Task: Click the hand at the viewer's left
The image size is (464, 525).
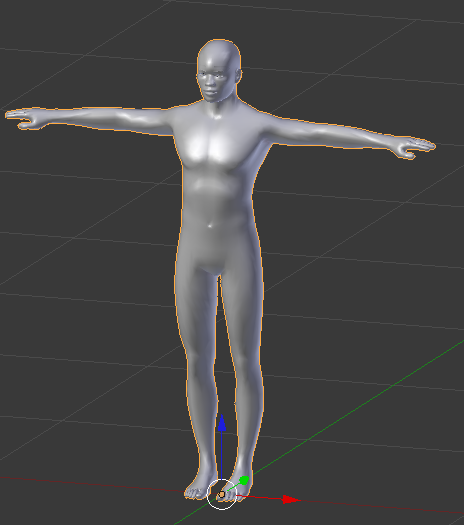Action: tap(23, 118)
